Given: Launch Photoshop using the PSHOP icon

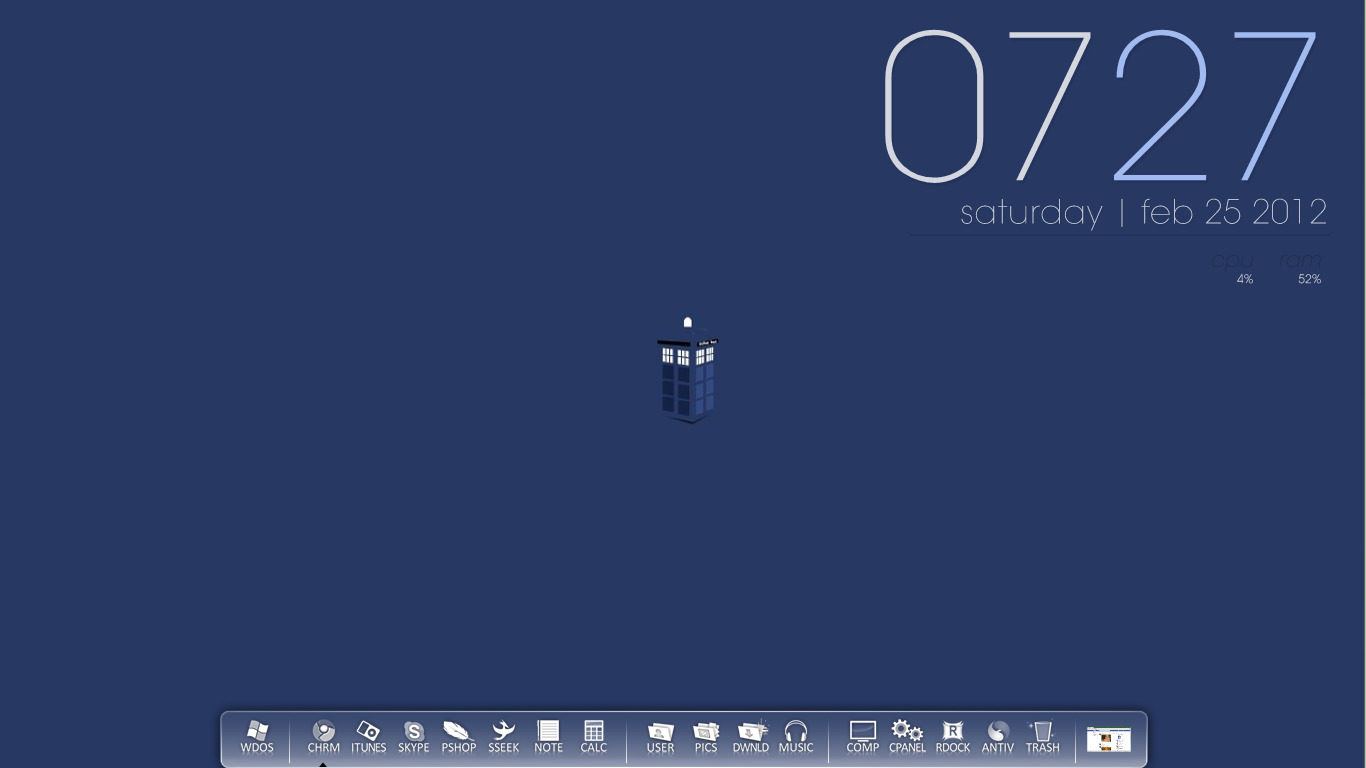Looking at the screenshot, I should [458, 737].
